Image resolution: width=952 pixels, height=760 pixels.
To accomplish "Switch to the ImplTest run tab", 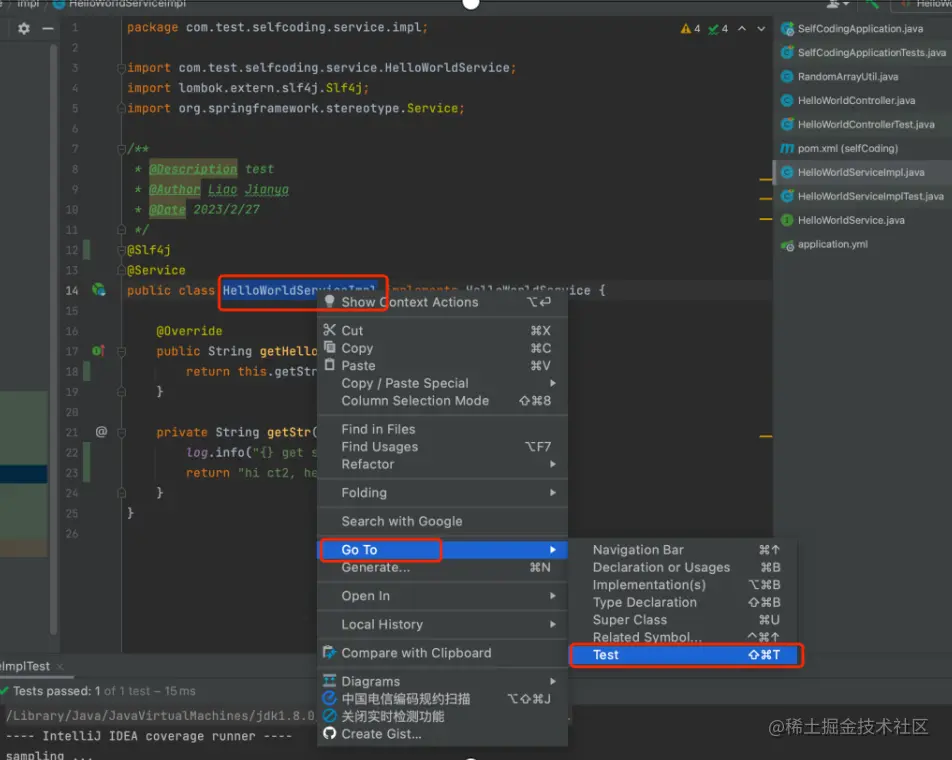I will coord(25,666).
